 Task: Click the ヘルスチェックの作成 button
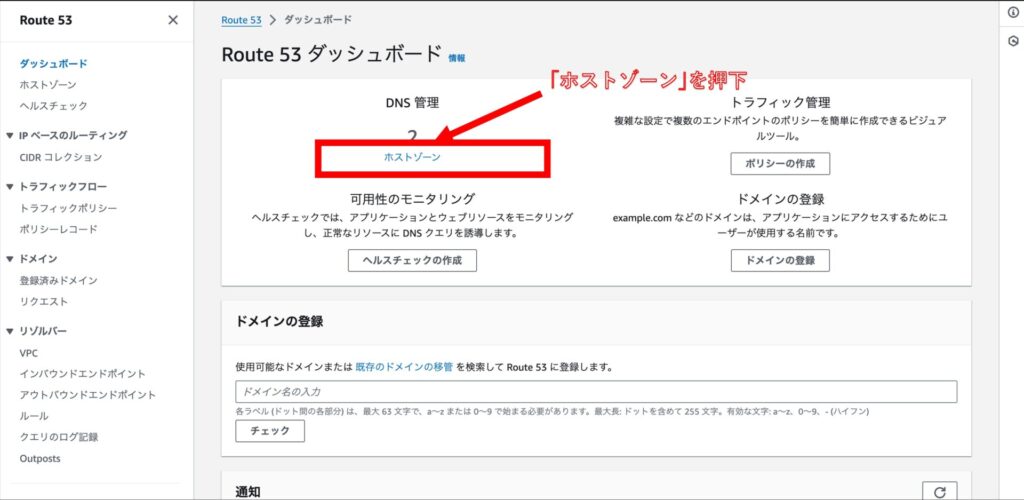pyautogui.click(x=412, y=260)
